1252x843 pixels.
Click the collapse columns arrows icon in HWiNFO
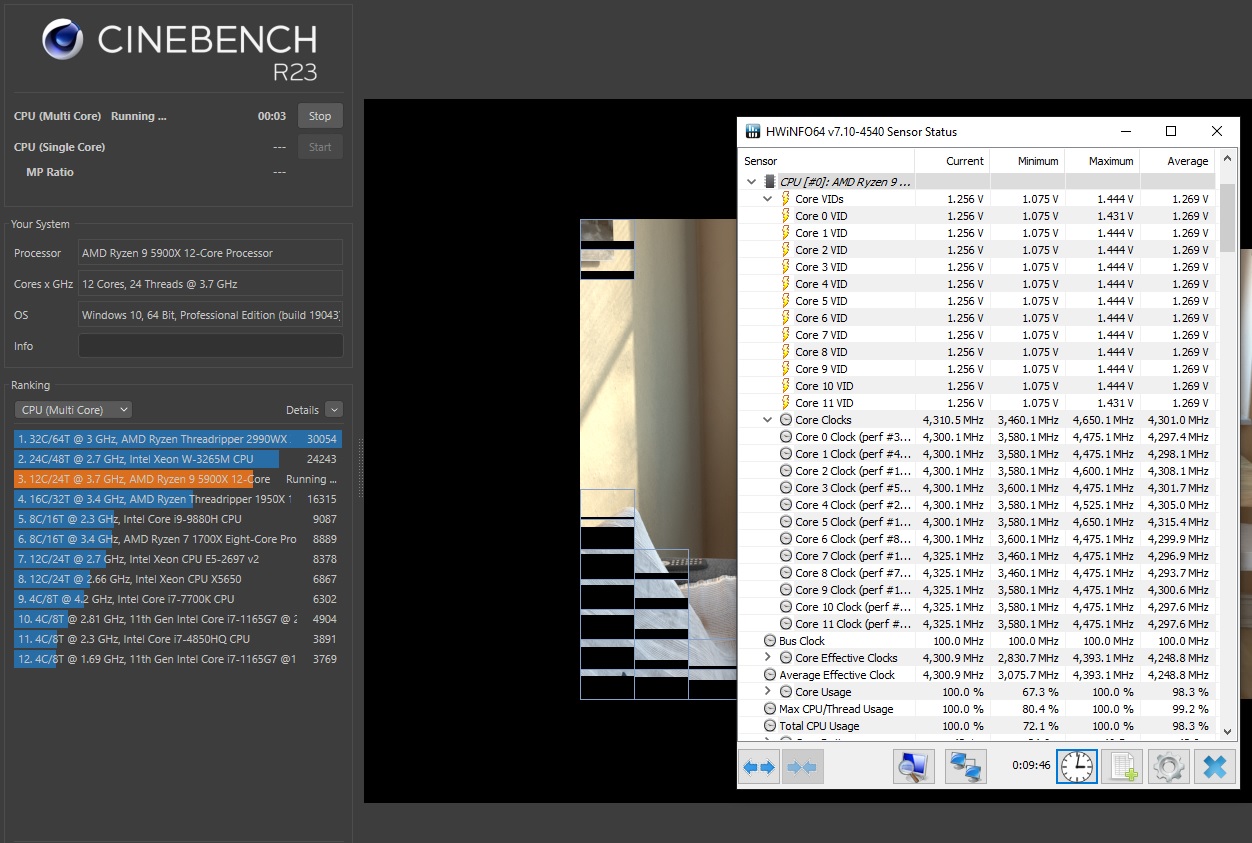click(x=803, y=767)
